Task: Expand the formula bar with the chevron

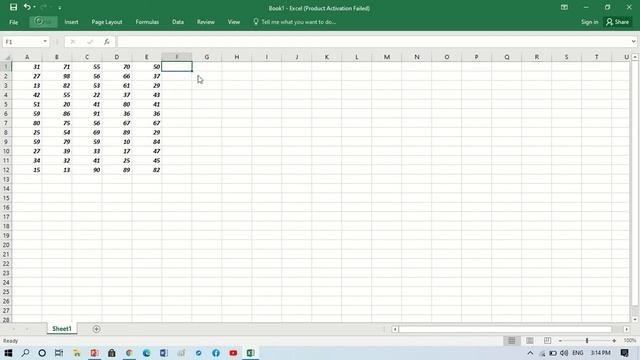Action: [633, 42]
